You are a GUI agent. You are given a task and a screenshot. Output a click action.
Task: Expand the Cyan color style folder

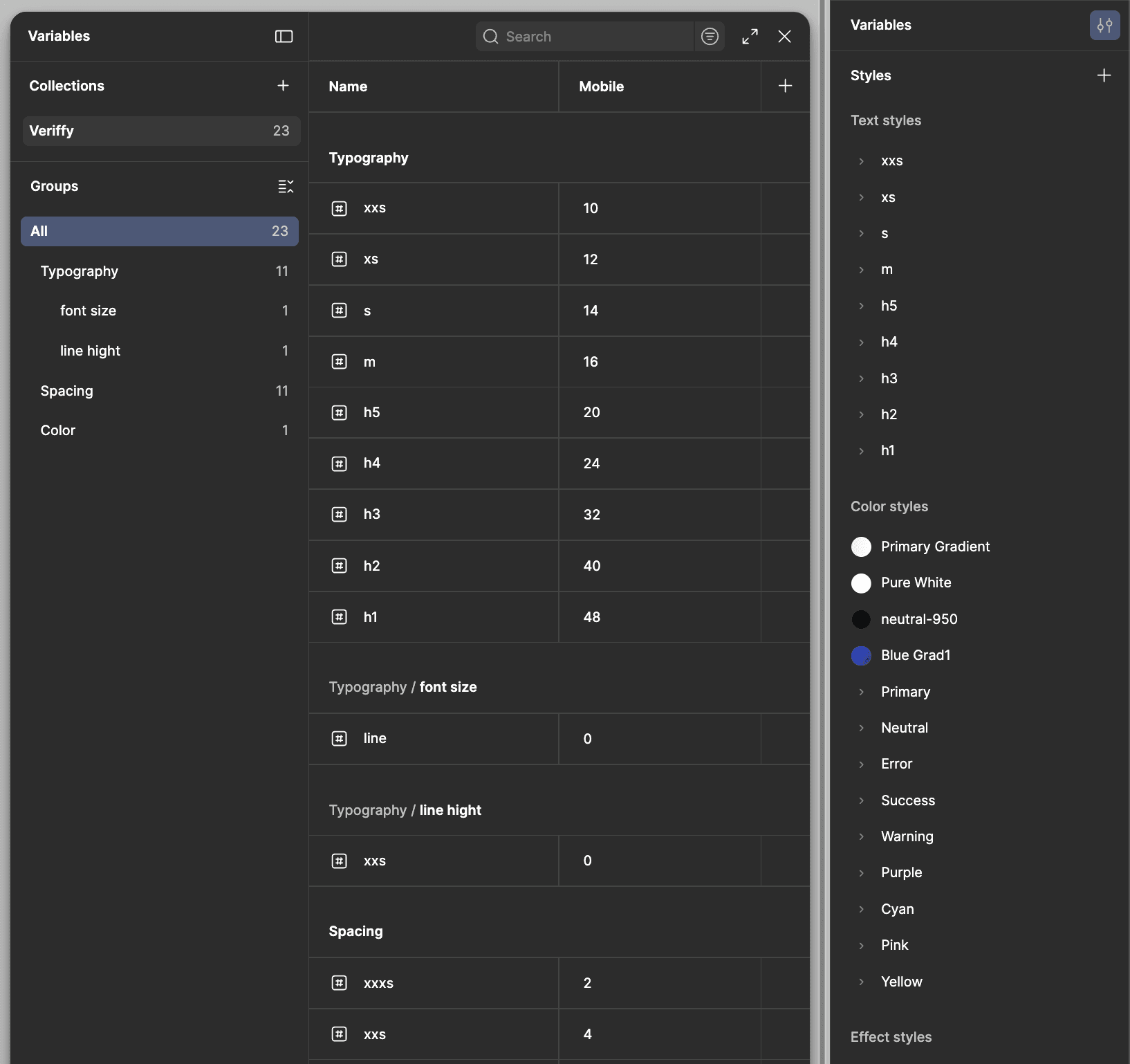point(861,909)
